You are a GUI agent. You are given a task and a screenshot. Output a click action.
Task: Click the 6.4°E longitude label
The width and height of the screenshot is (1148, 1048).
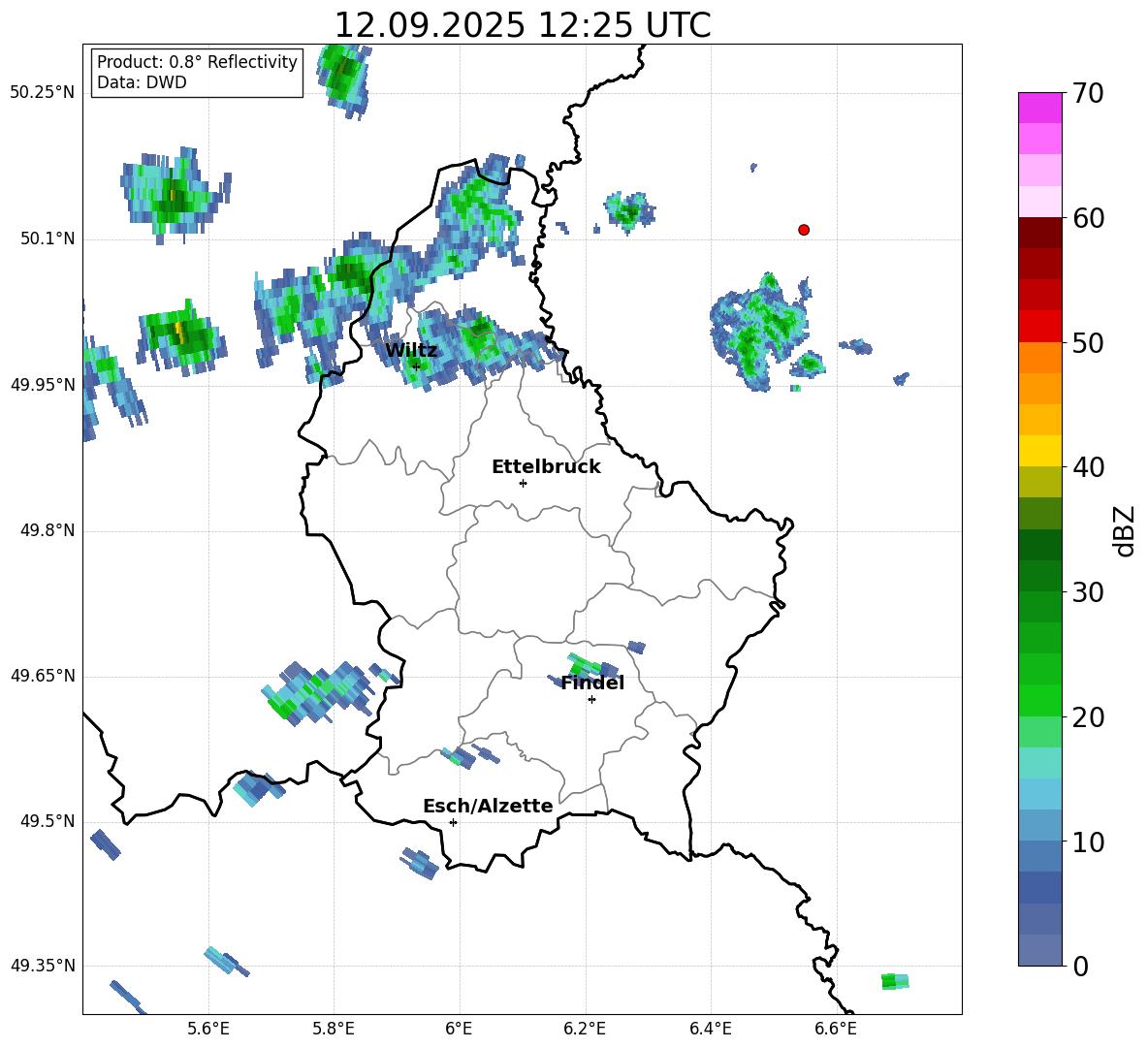tap(710, 1029)
